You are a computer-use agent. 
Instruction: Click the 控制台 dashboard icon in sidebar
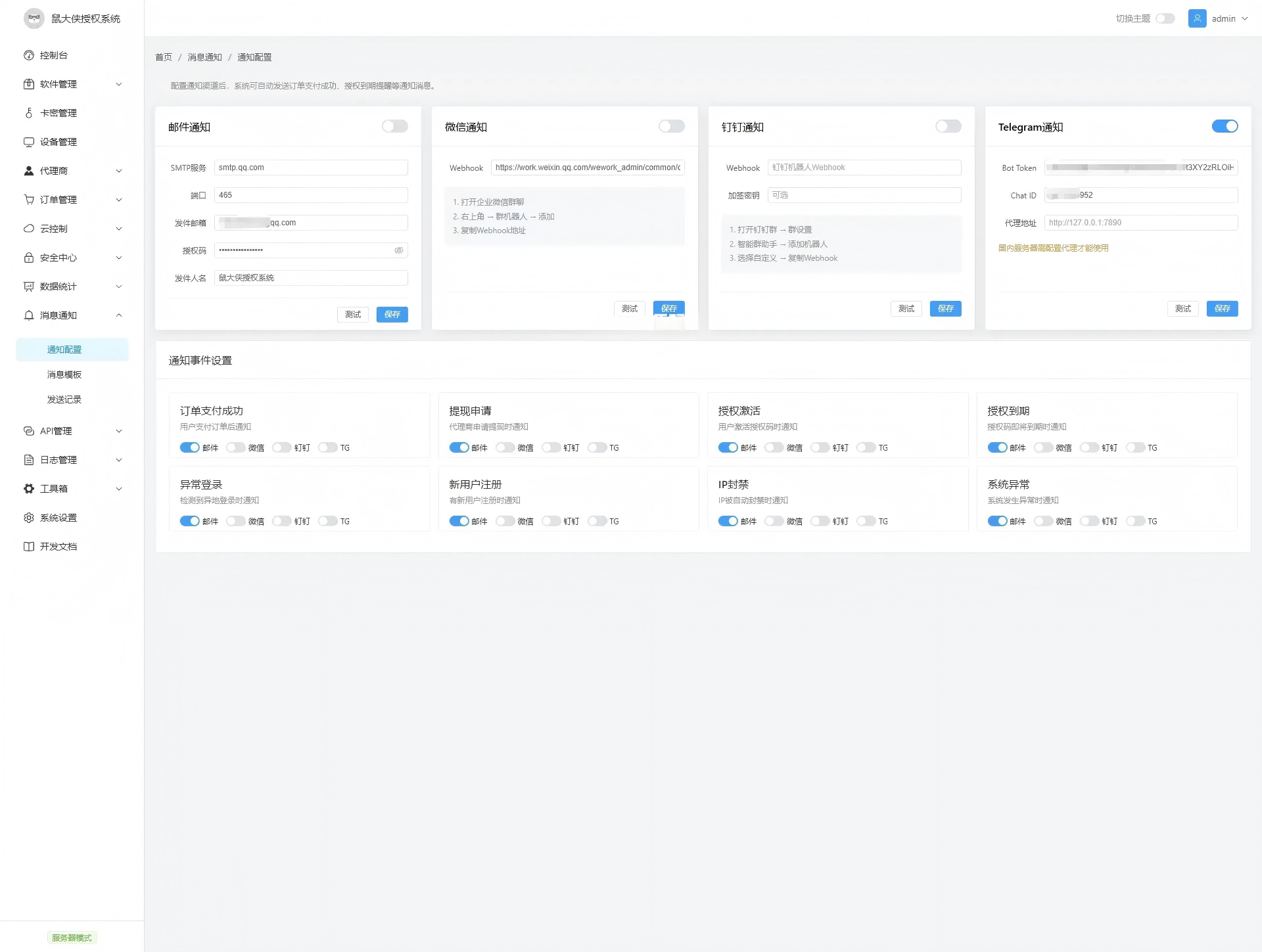[x=29, y=55]
